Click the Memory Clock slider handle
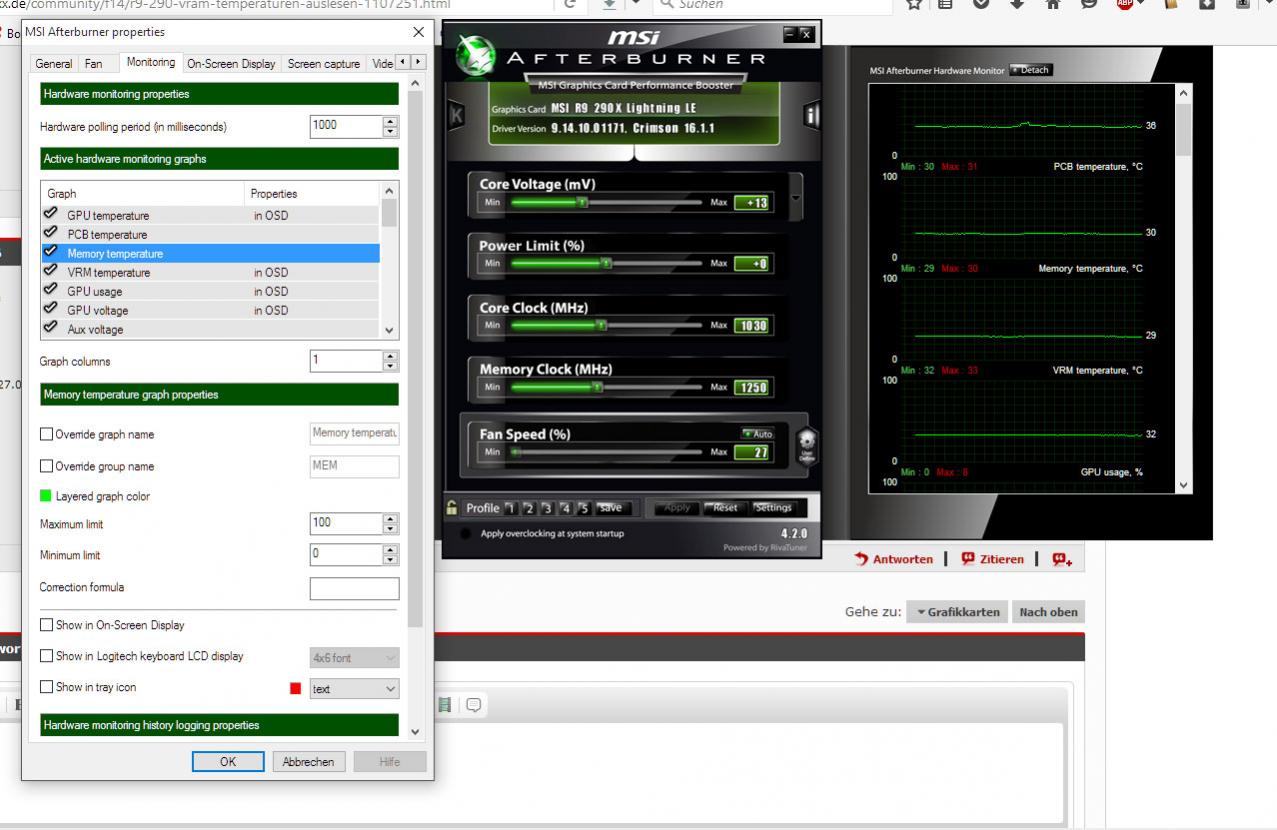 point(597,387)
